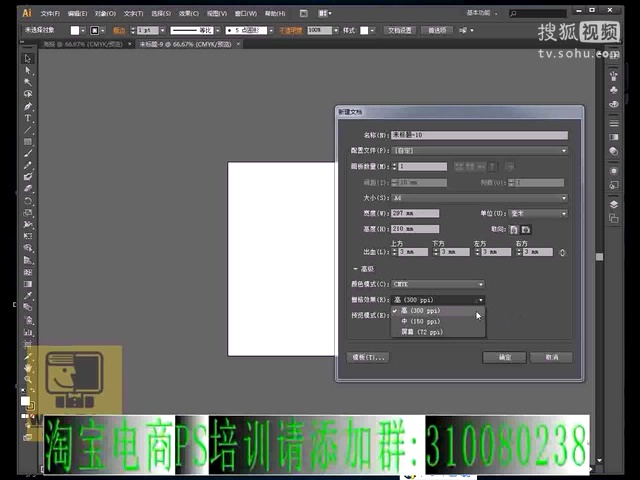The height and width of the screenshot is (480, 640).
Task: Open the 编辑(E) menu
Action: tap(78, 13)
